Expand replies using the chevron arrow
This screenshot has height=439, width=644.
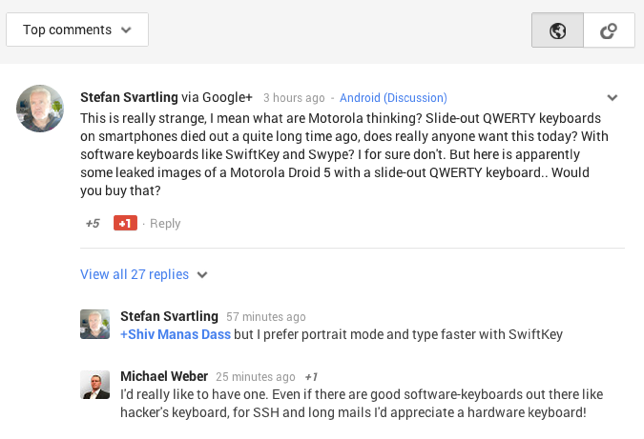[x=202, y=275]
